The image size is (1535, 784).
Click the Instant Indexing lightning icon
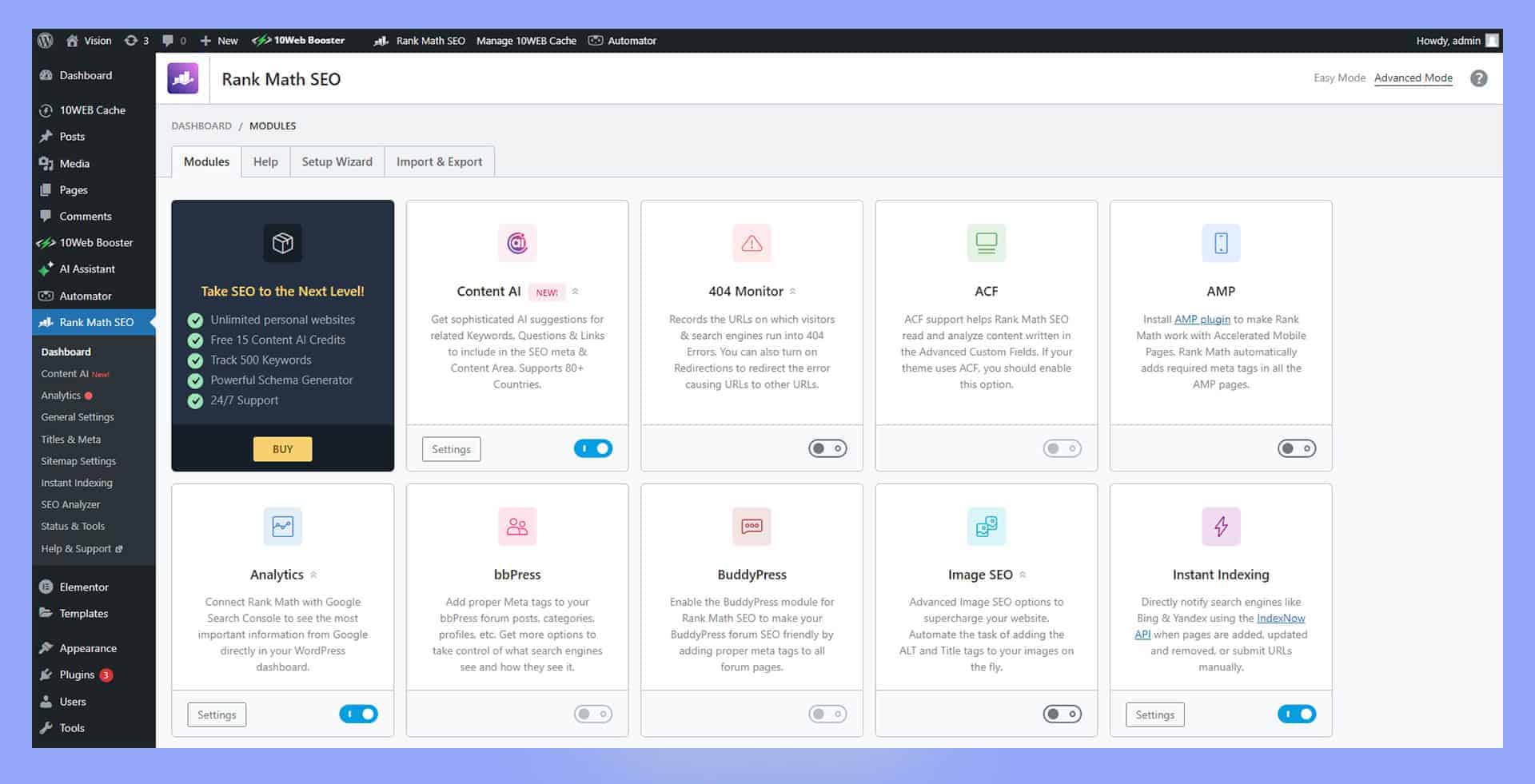(1221, 526)
